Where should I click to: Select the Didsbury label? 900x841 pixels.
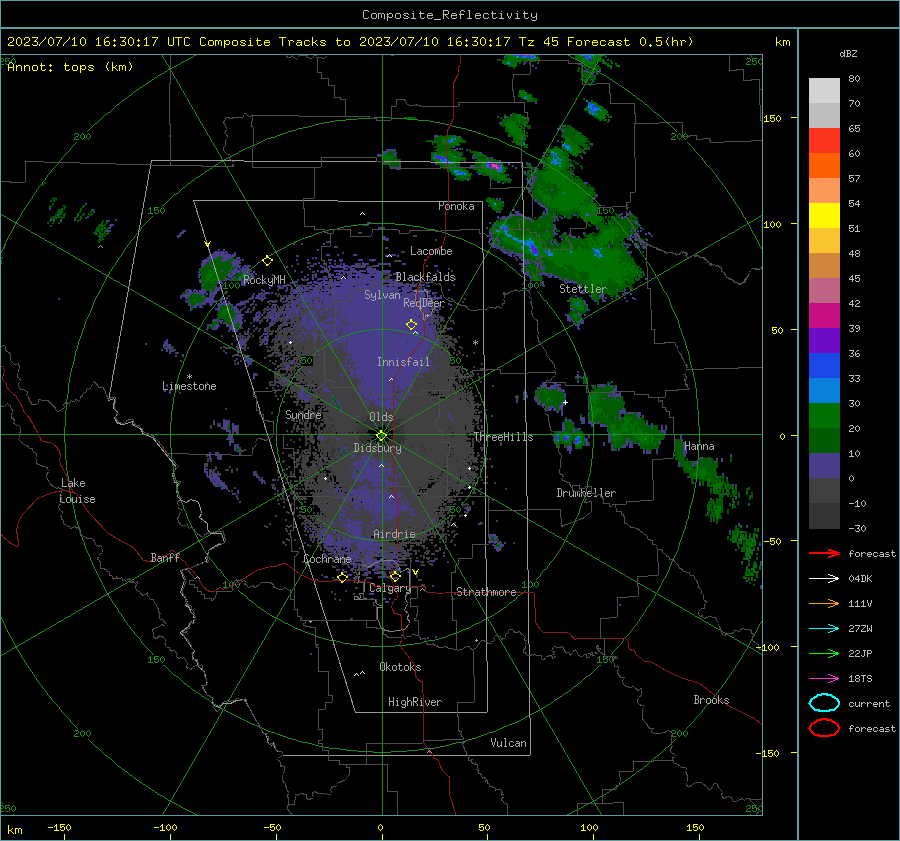[x=377, y=448]
